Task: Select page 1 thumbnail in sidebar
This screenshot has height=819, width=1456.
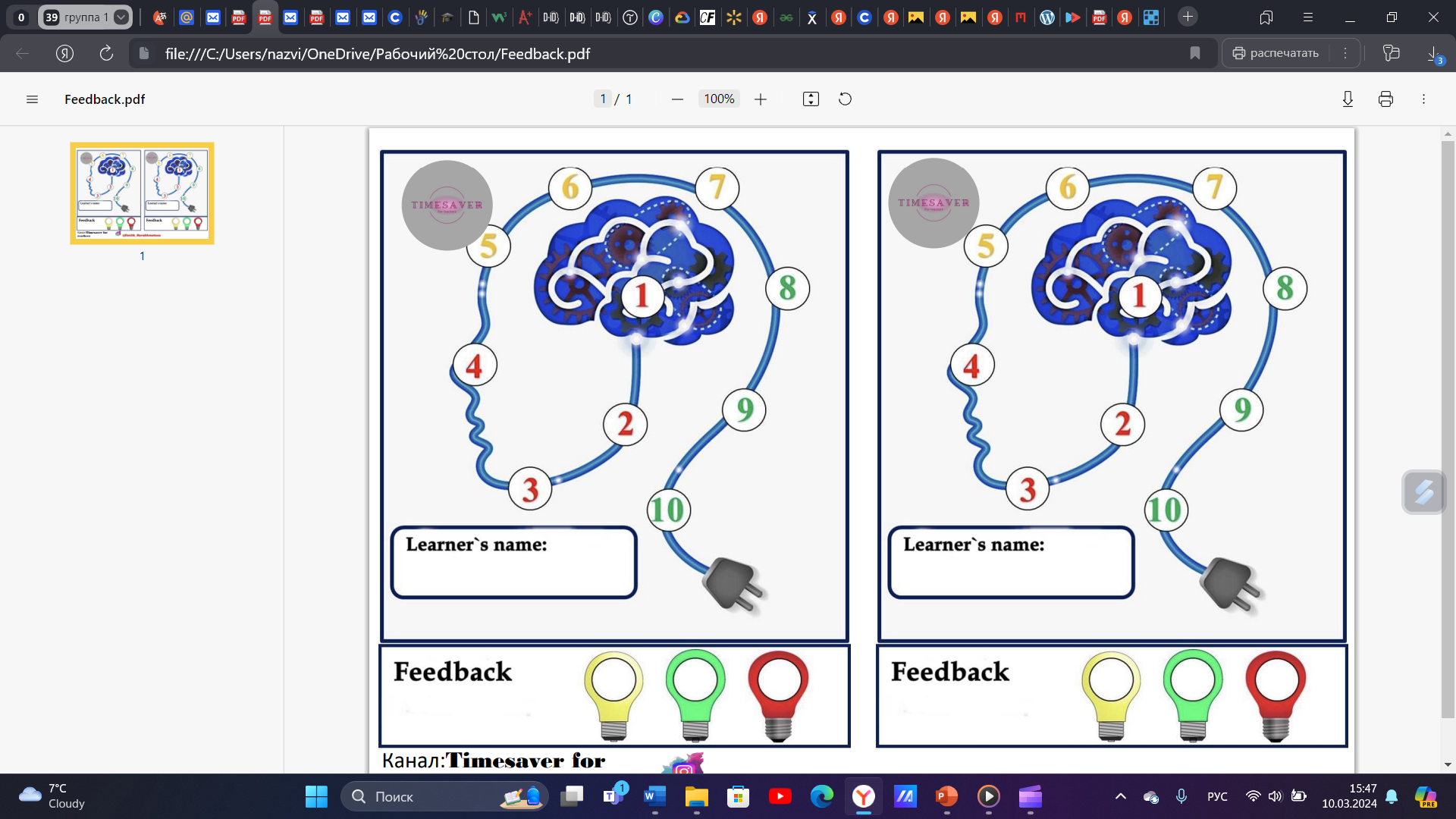Action: tap(142, 193)
